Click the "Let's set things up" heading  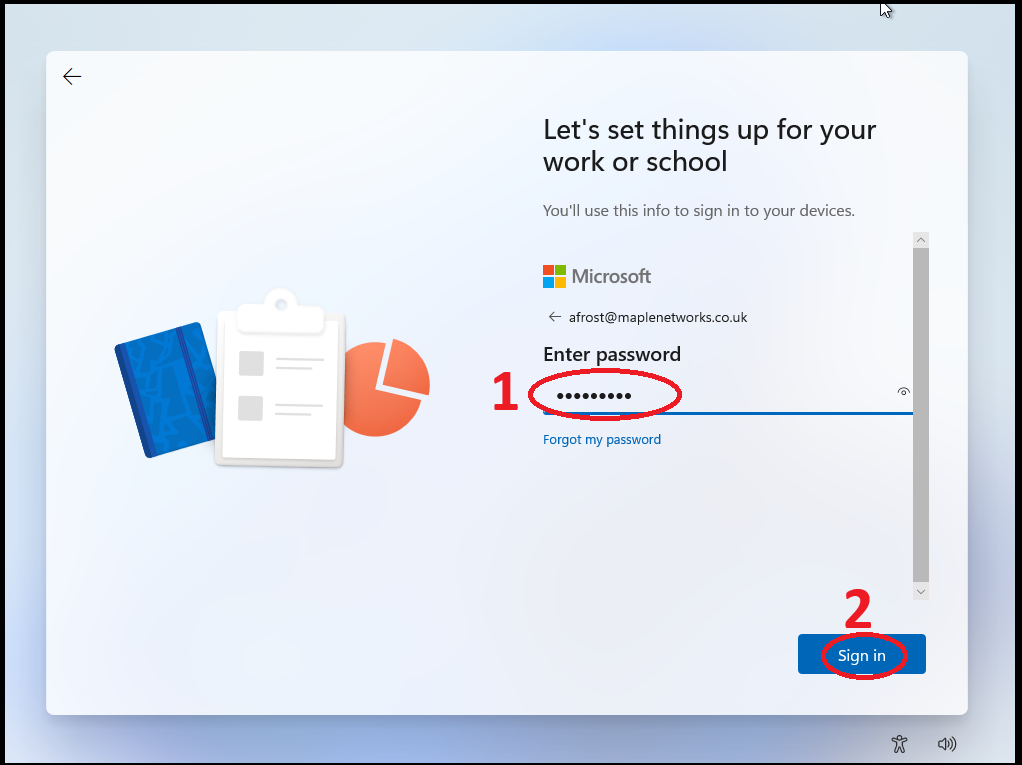coord(709,145)
